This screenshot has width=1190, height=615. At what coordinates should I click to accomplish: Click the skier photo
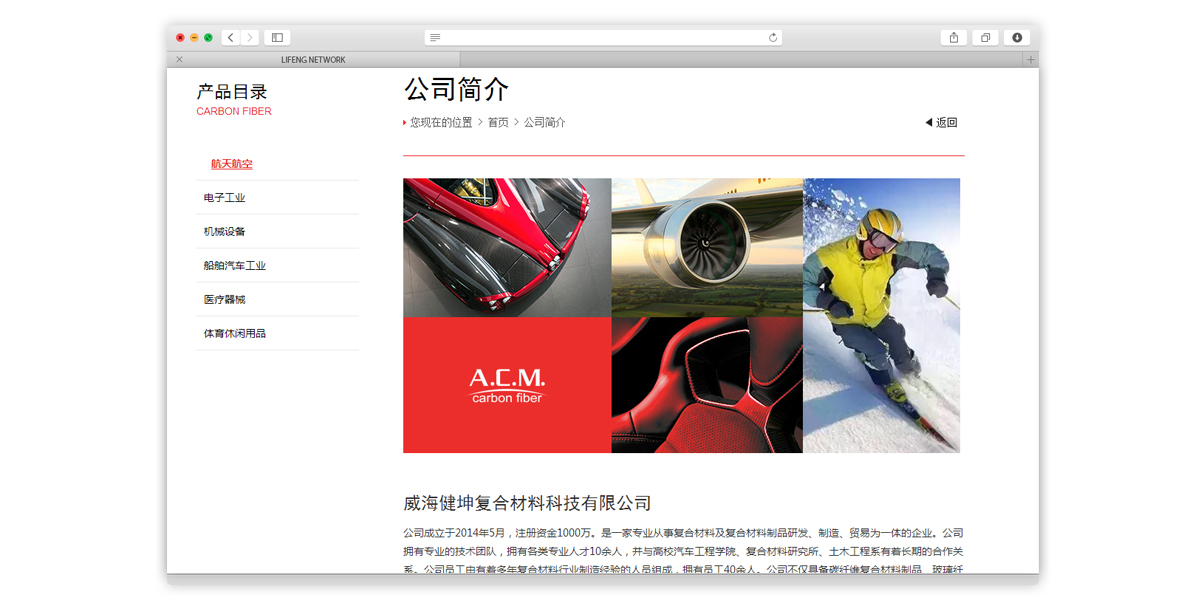pyautogui.click(x=881, y=315)
